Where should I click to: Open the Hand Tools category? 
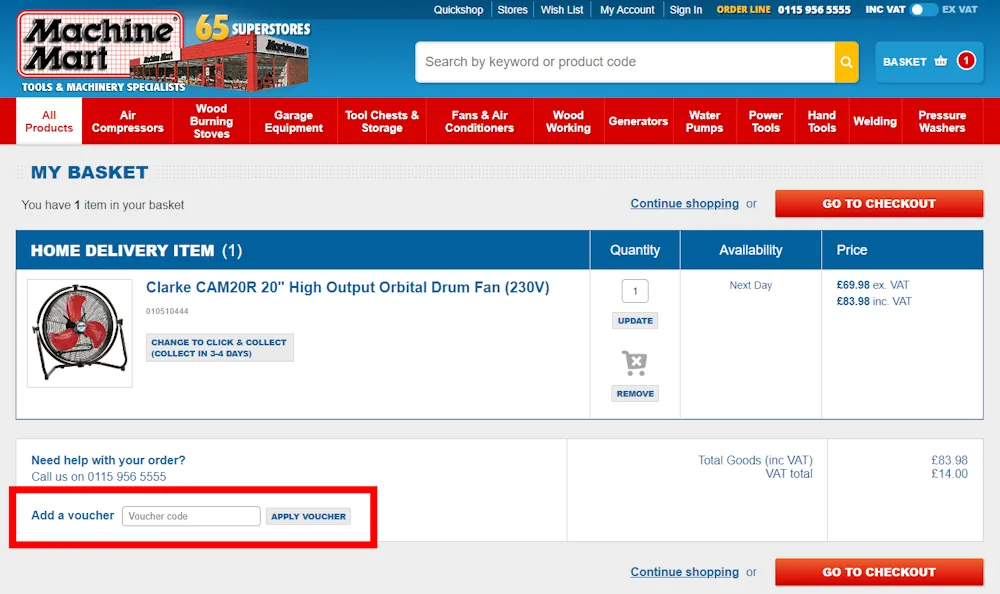point(821,121)
